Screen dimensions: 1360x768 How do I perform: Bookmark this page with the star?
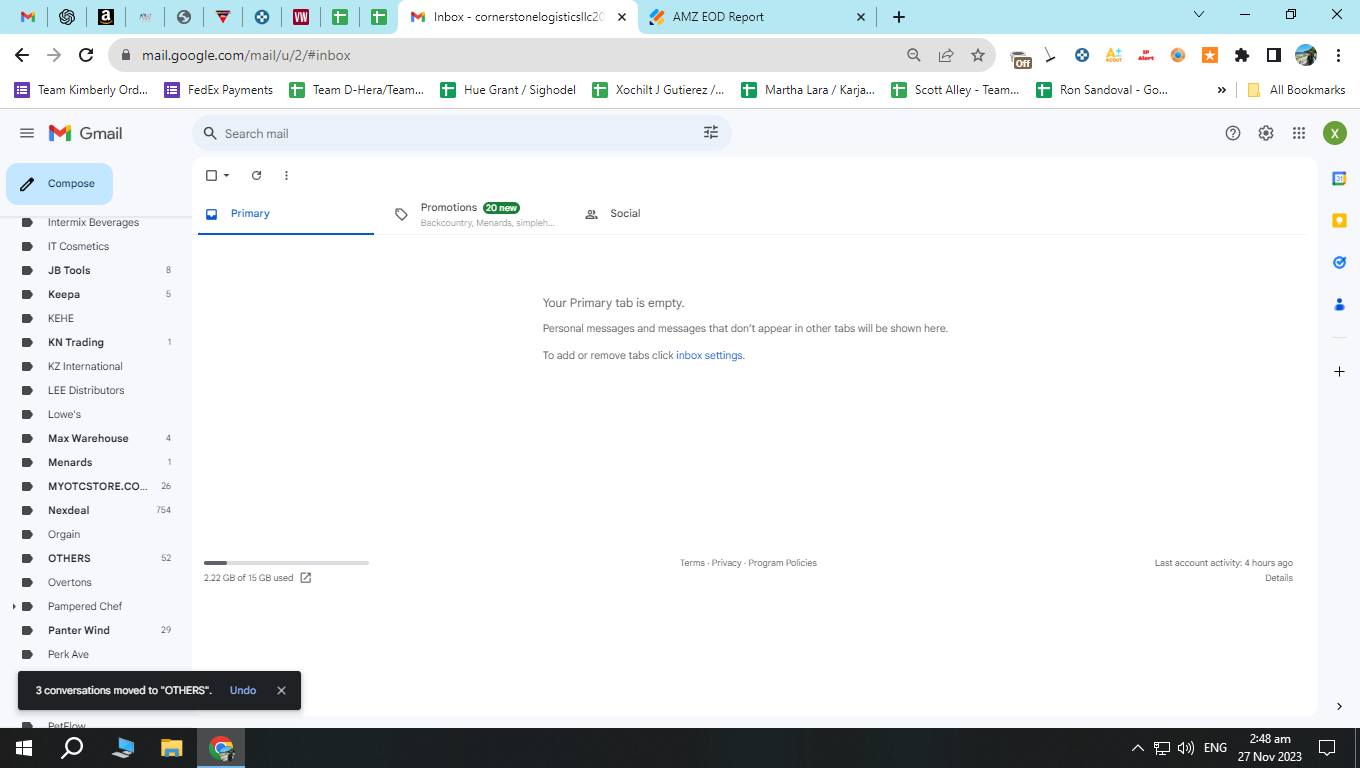(978, 55)
